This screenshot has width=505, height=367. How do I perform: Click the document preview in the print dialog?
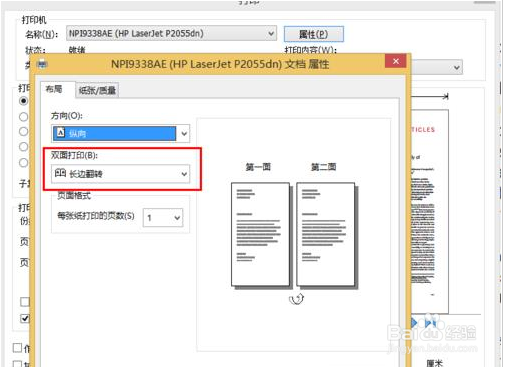430,212
